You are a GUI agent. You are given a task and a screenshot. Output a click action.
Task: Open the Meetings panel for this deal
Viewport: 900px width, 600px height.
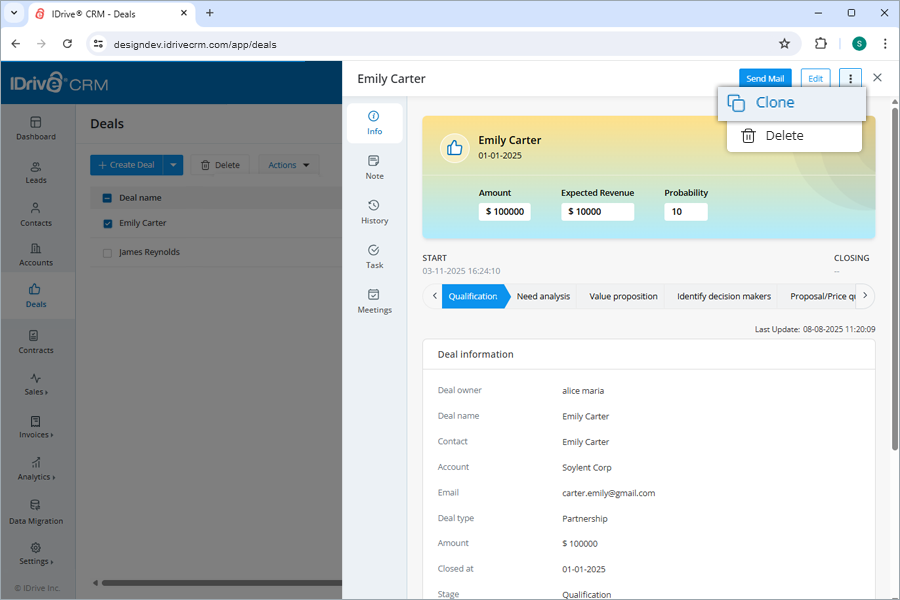(x=374, y=302)
